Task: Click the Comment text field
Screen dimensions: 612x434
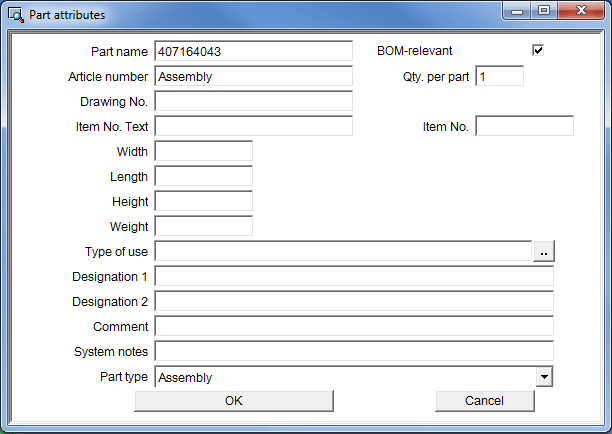Action: coord(353,326)
